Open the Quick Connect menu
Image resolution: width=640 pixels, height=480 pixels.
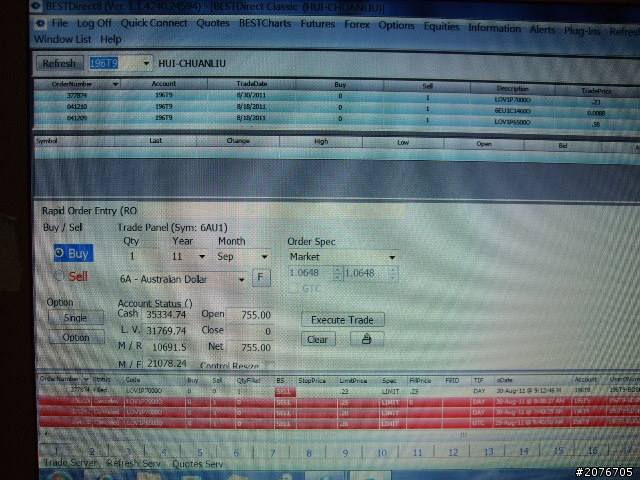coord(153,23)
